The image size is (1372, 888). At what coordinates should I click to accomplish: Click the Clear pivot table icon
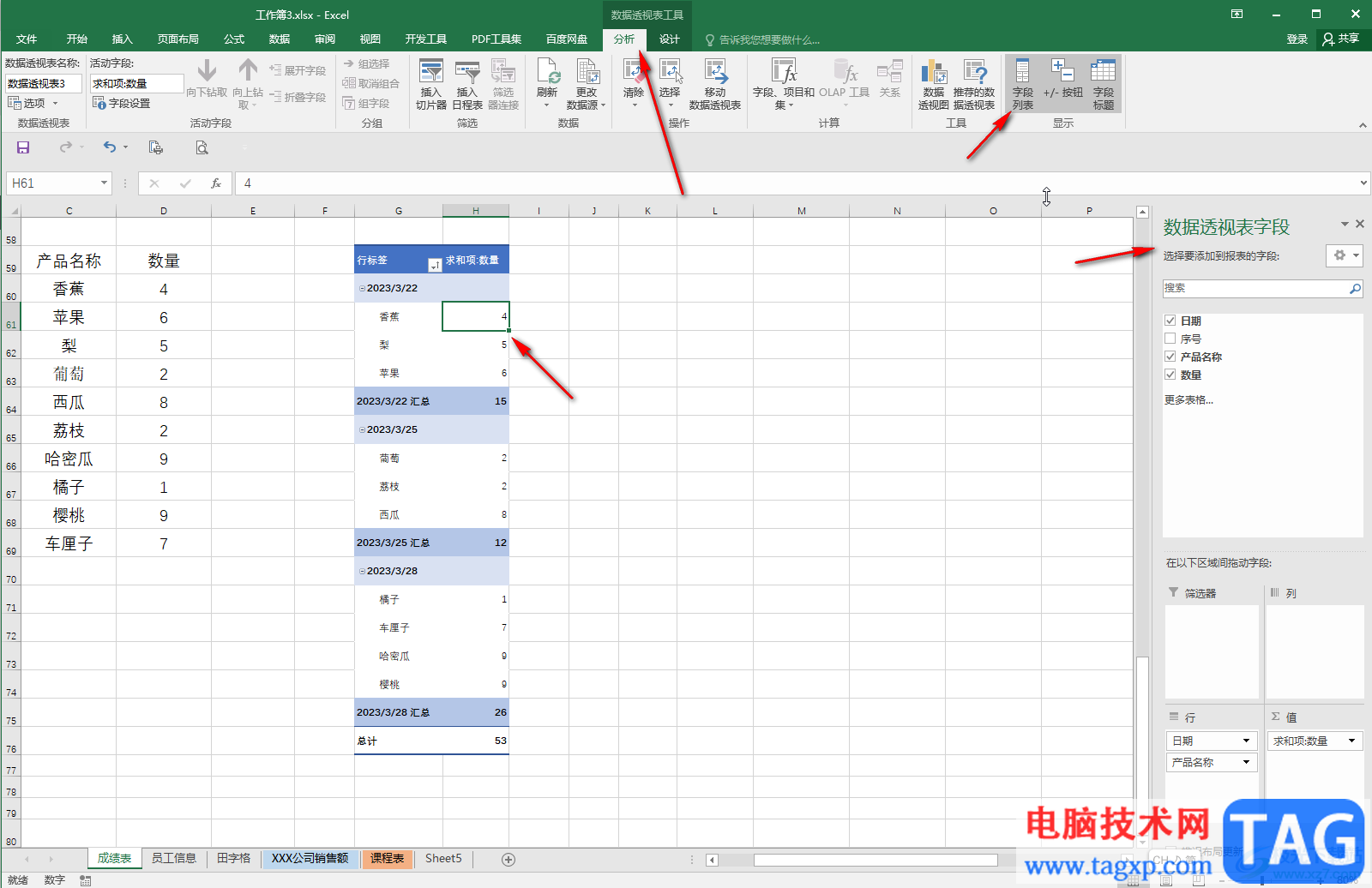point(634,84)
